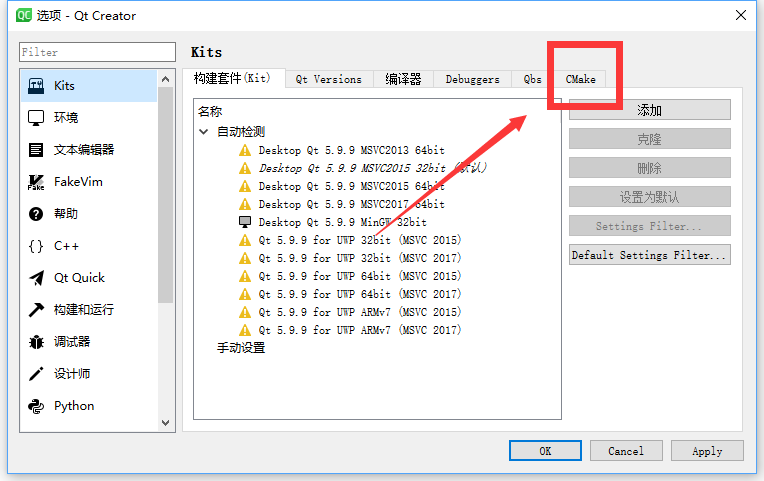
Task: Open the 环境 settings monitor icon
Action: click(x=36, y=118)
